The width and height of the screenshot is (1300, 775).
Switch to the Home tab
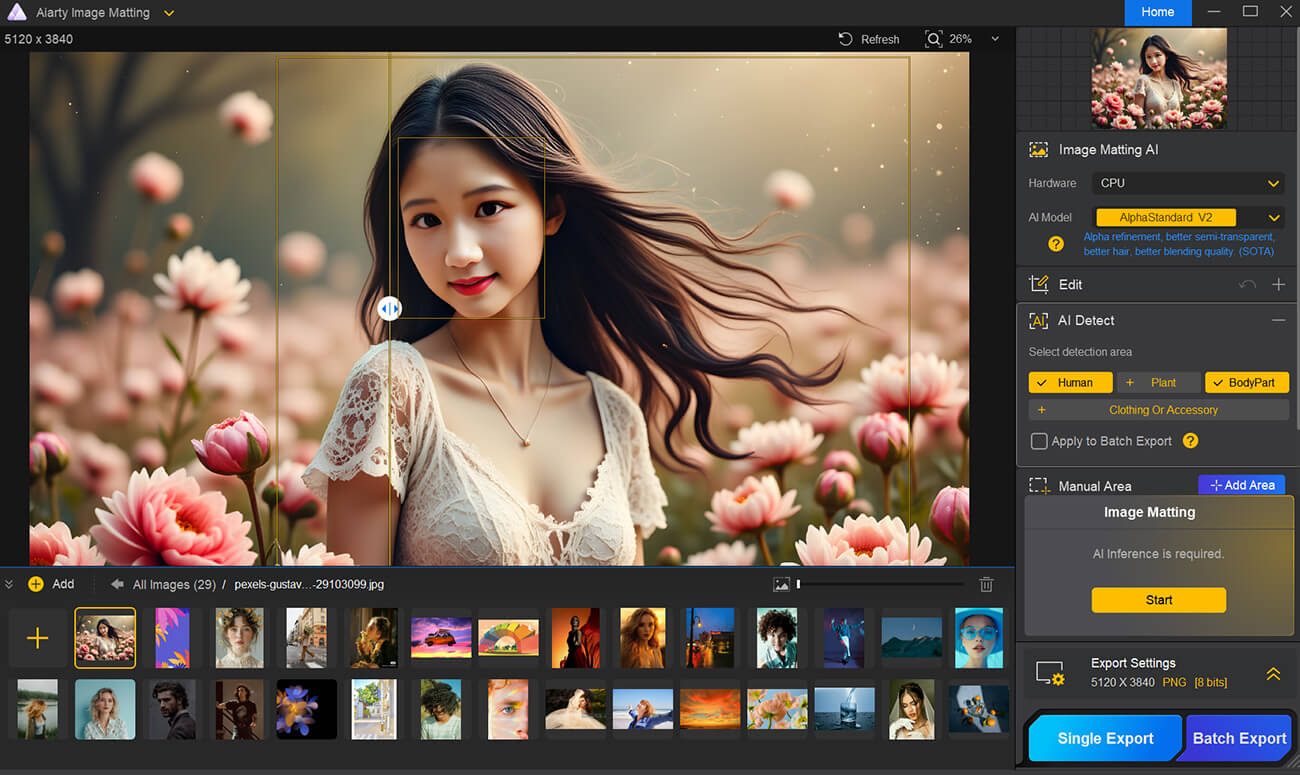1158,12
